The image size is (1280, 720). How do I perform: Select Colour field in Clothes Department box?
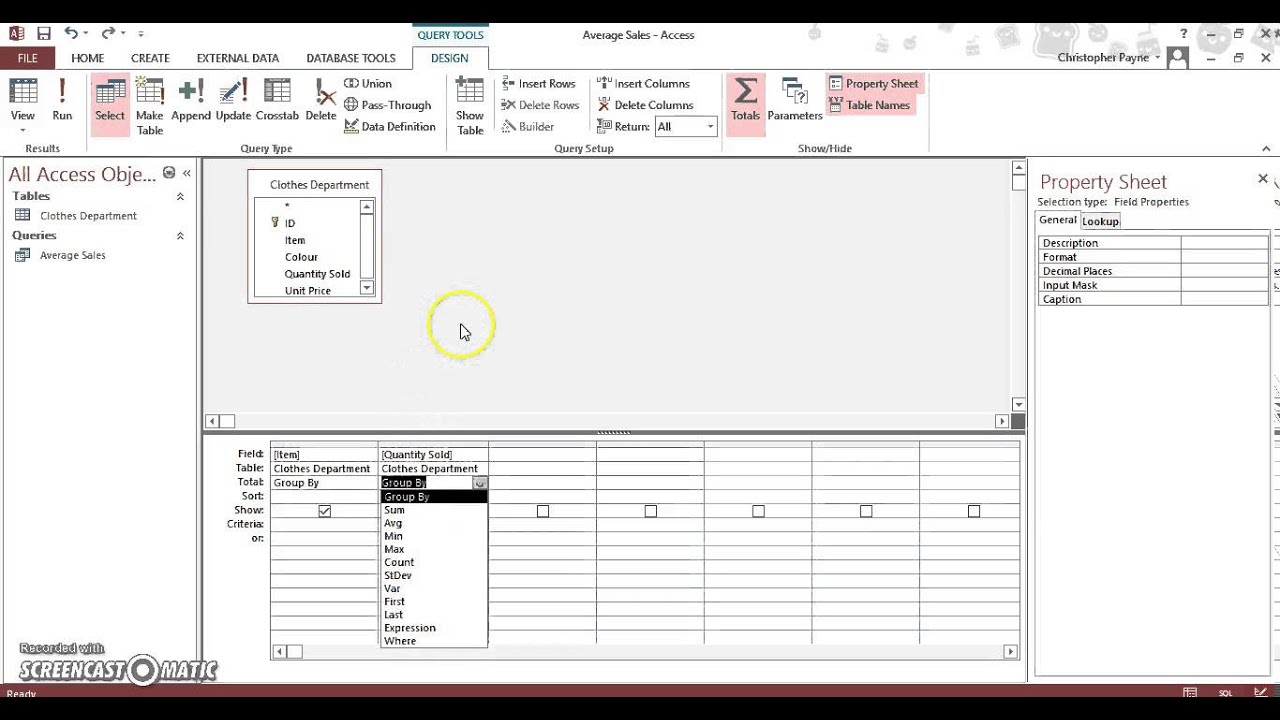tap(301, 257)
